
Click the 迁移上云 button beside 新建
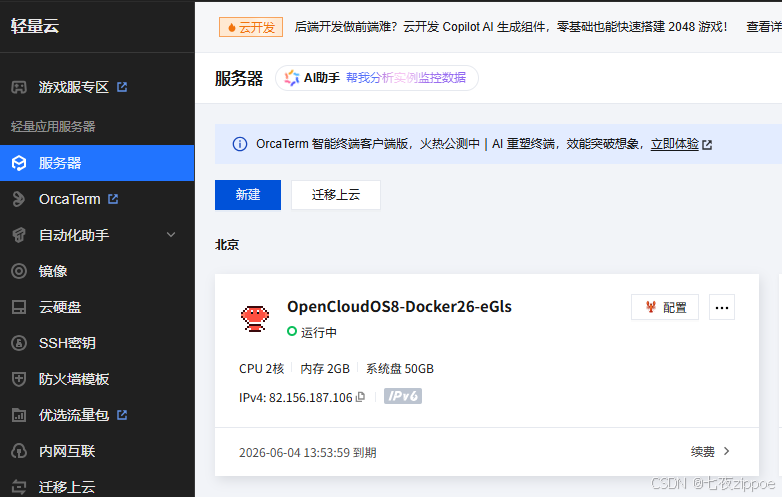point(336,195)
